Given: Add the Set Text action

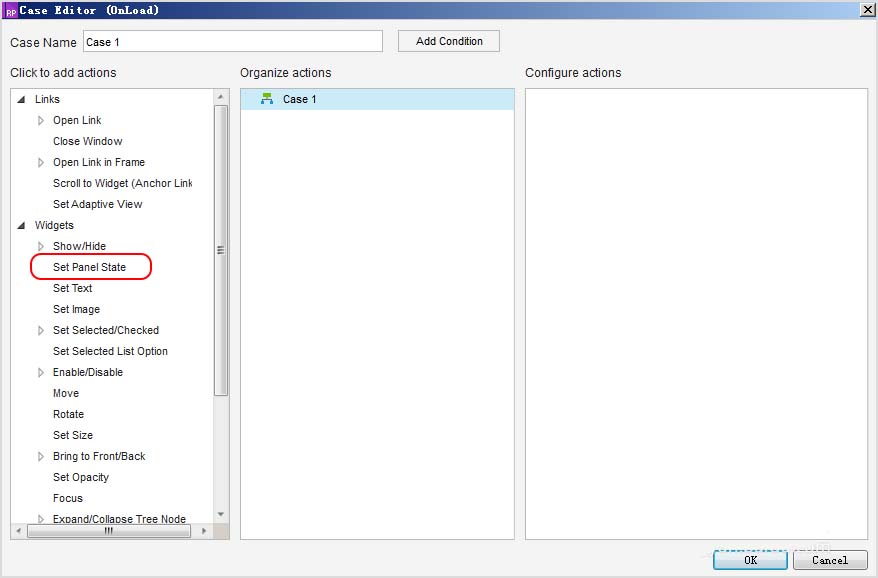Looking at the screenshot, I should coord(72,288).
